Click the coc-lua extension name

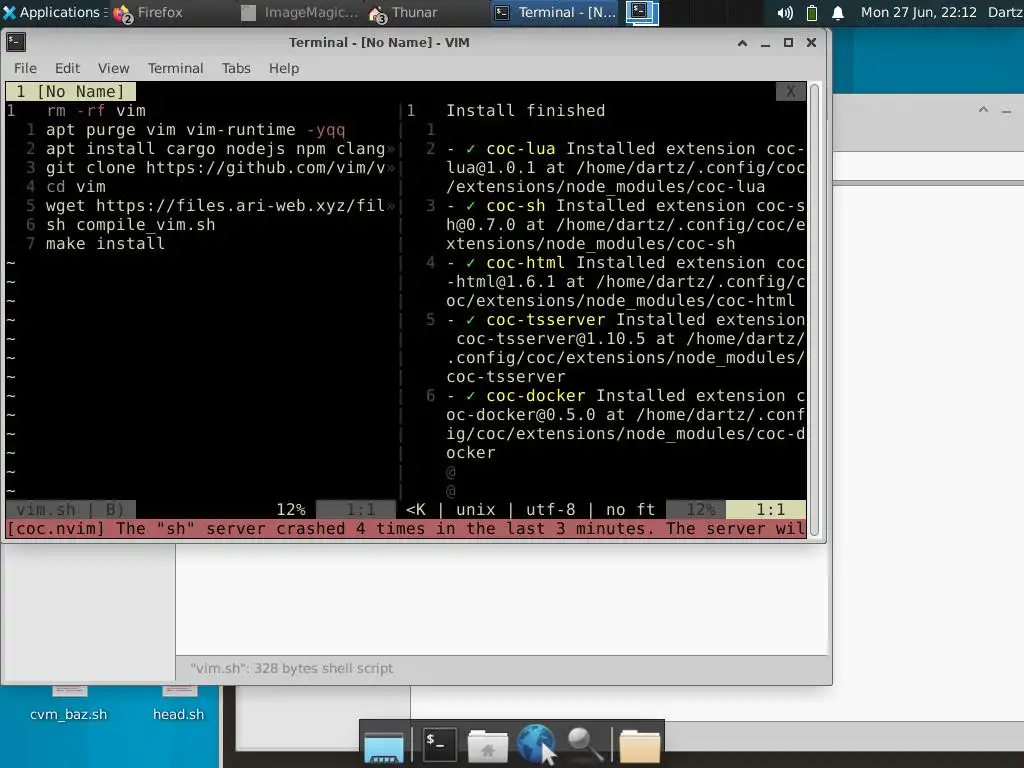point(520,148)
